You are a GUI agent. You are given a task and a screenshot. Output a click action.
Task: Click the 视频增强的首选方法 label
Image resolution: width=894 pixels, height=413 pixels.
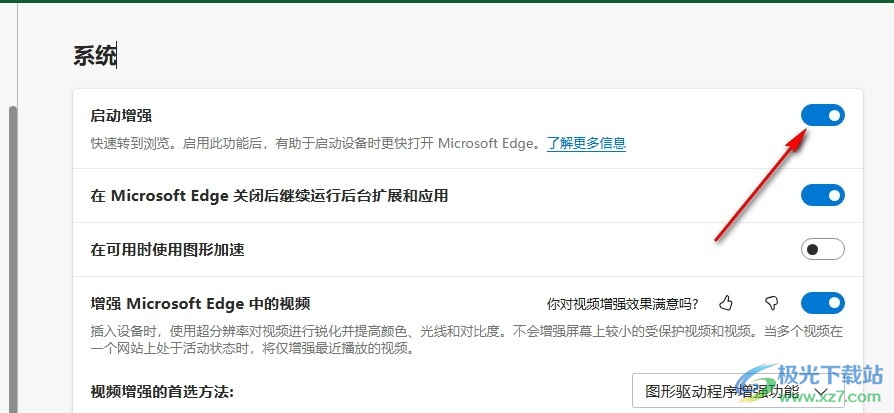click(162, 391)
